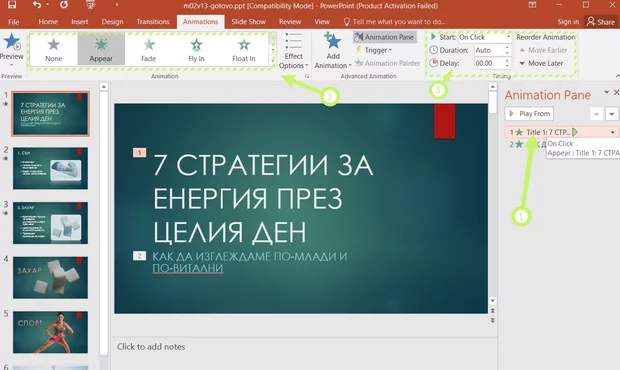
Task: Open the Trigger dropdown
Action: point(373,50)
